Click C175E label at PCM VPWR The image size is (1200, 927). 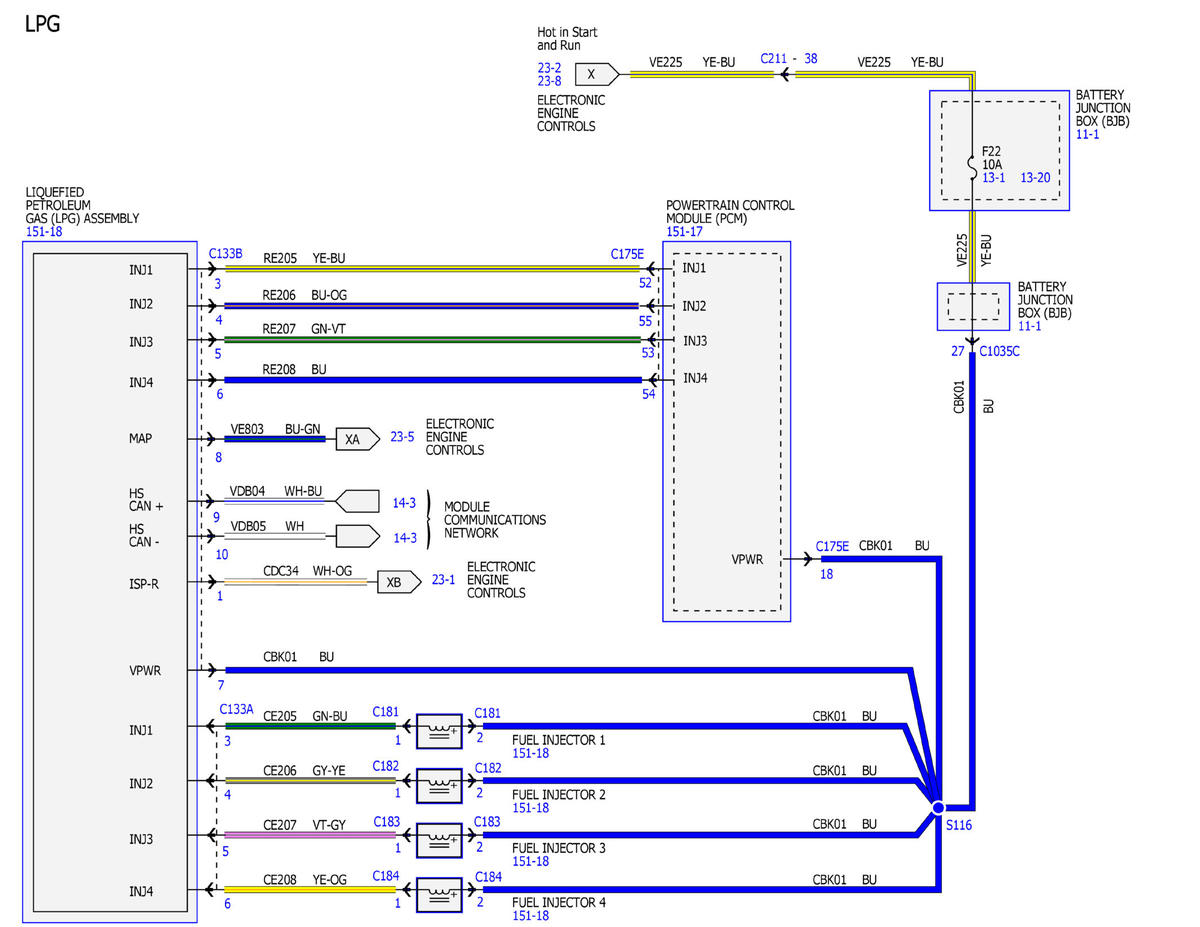pyautogui.click(x=832, y=546)
